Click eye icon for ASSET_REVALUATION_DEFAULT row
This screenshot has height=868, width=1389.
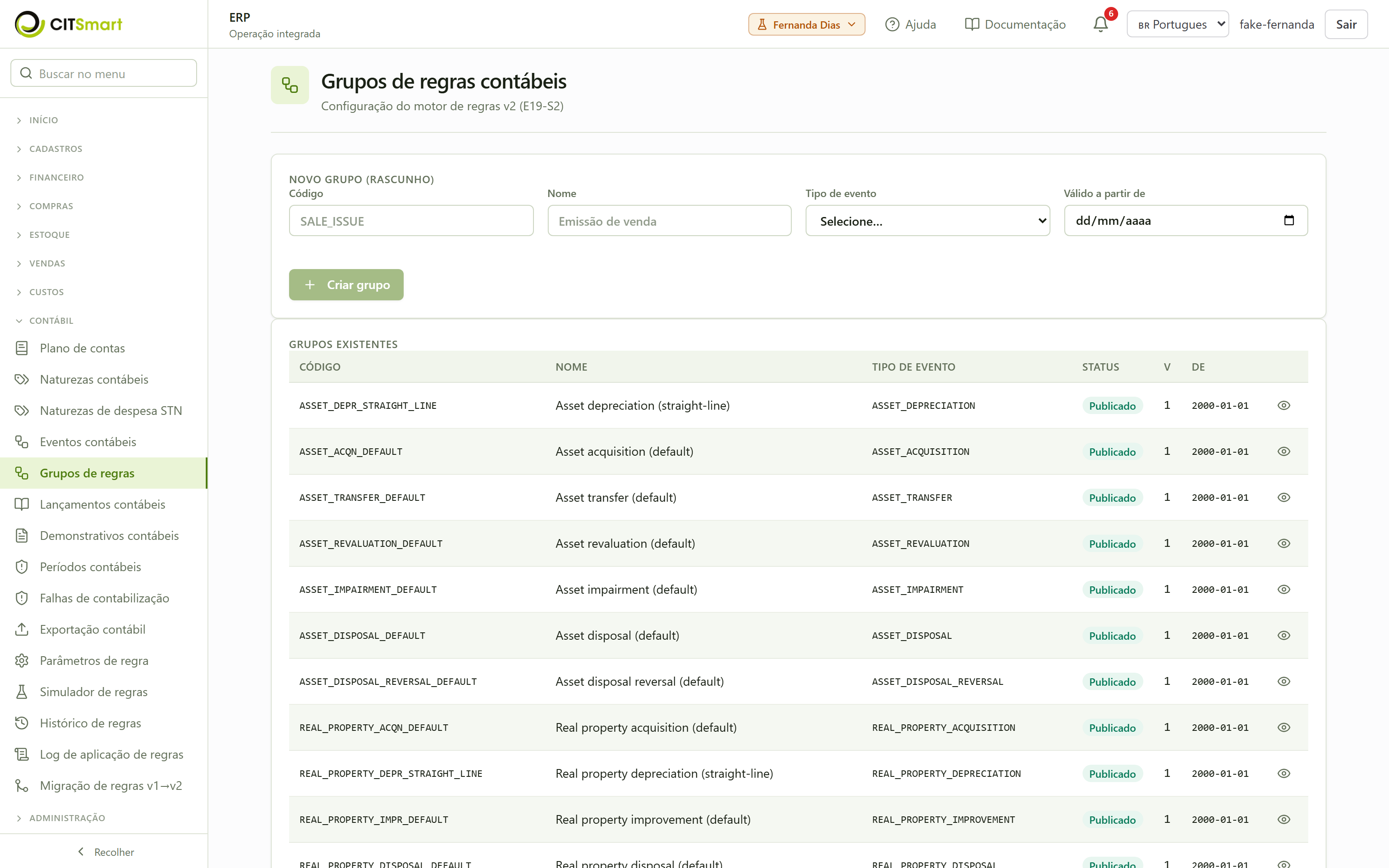(x=1284, y=543)
